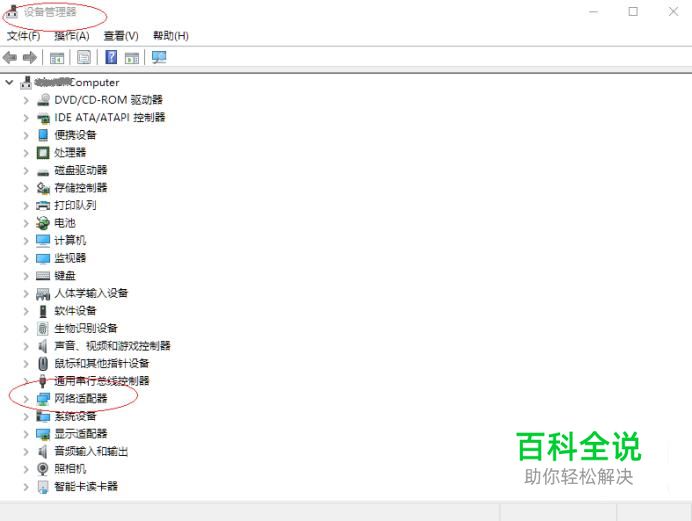Select the root Computer tree item
This screenshot has width=692, height=521.
[77, 82]
